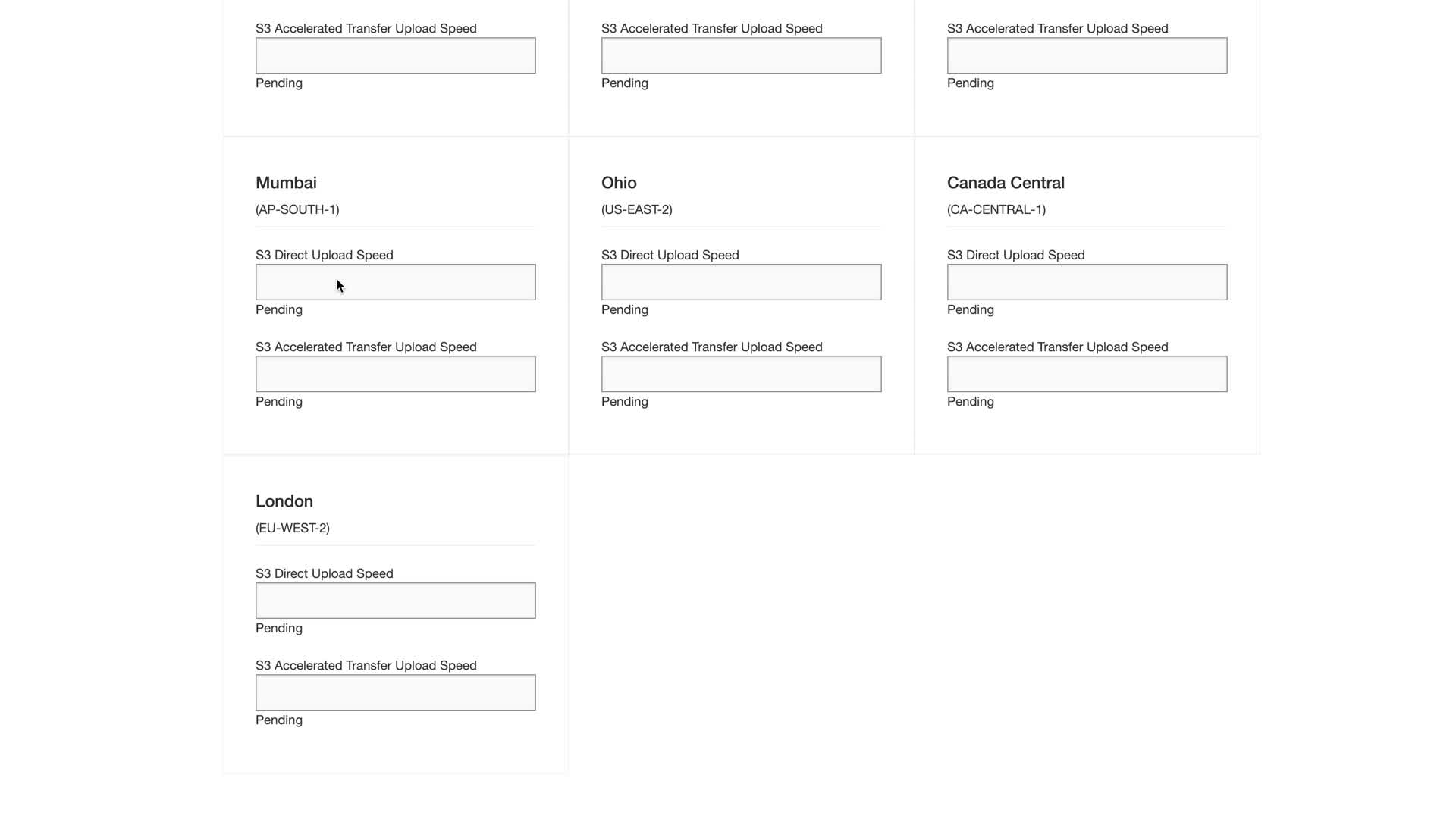Select the Ohio region heading
1456x819 pixels.
tap(619, 183)
